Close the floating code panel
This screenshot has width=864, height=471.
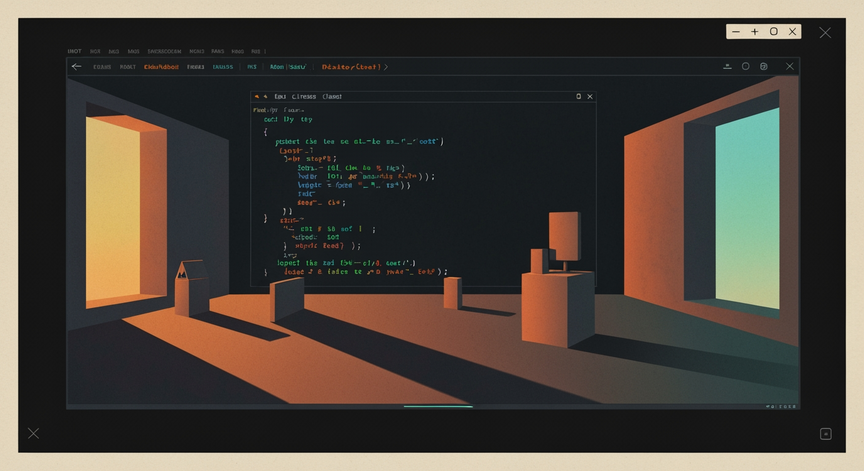(x=590, y=96)
